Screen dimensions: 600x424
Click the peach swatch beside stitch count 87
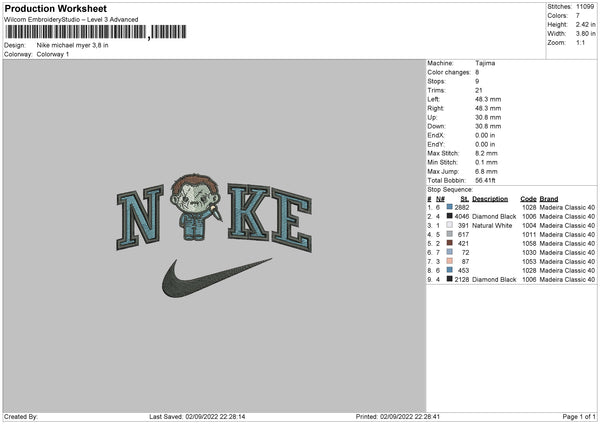click(x=450, y=261)
